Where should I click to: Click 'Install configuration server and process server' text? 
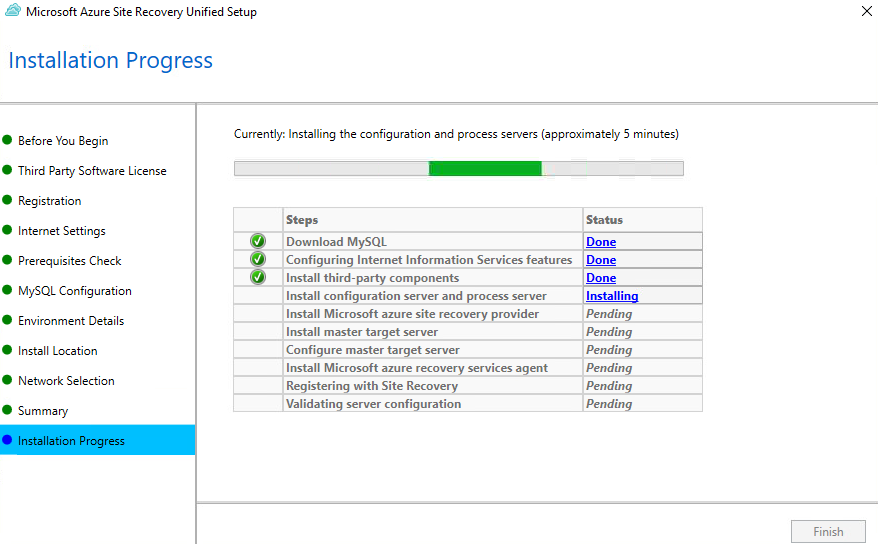tap(416, 296)
